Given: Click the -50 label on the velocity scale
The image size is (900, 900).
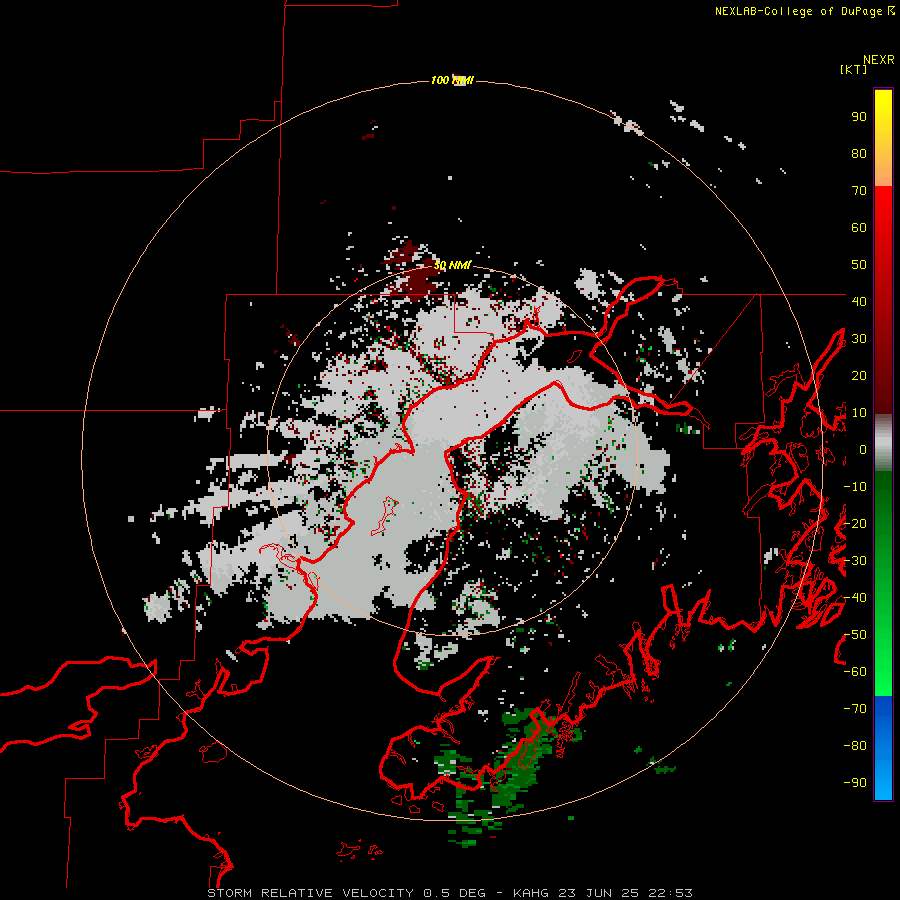Looking at the screenshot, I should click(x=855, y=635).
